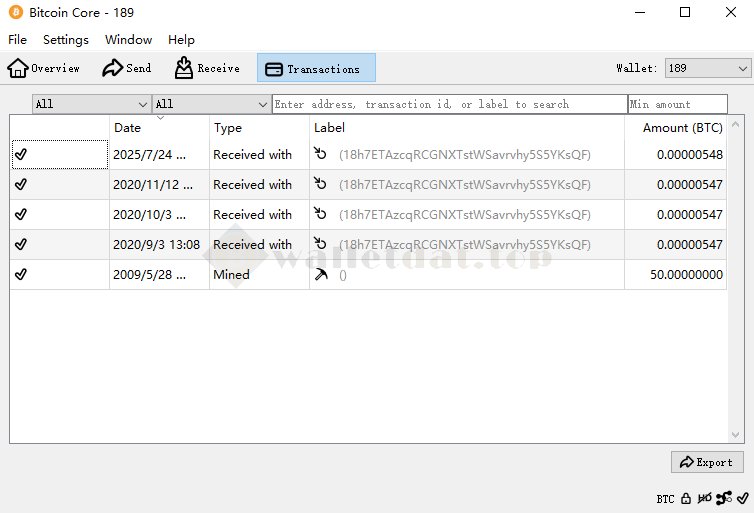Screen dimensions: 754x513
Task: Click the pickaxe icon in Mined row
Action: (321, 275)
